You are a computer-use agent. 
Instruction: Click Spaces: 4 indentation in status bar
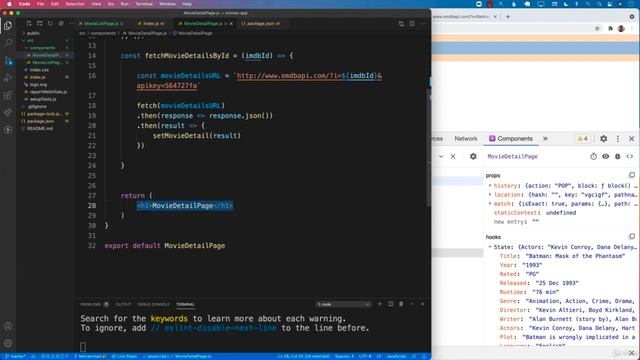point(344,356)
